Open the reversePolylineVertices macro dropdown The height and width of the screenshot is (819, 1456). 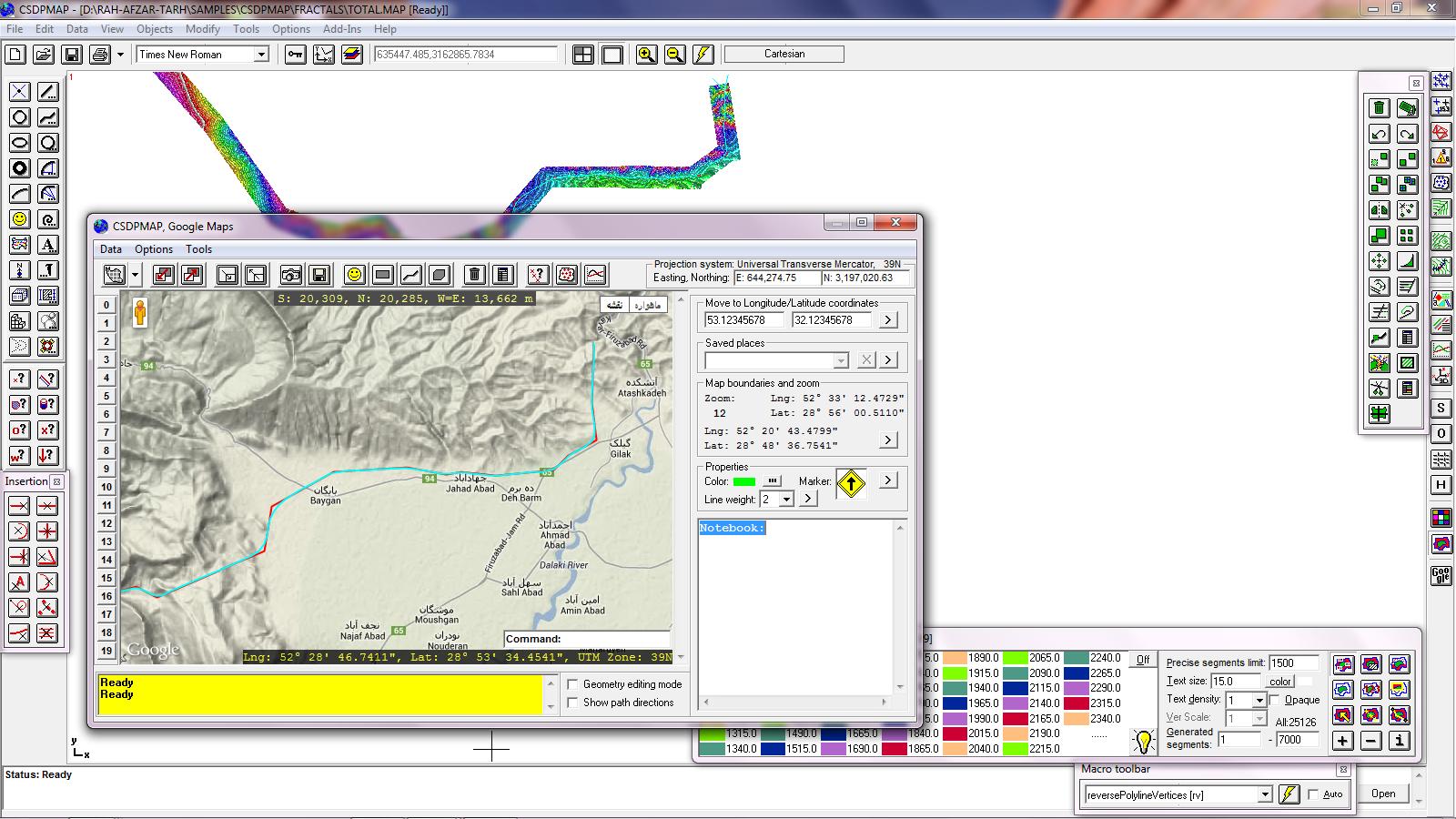pos(1264,794)
